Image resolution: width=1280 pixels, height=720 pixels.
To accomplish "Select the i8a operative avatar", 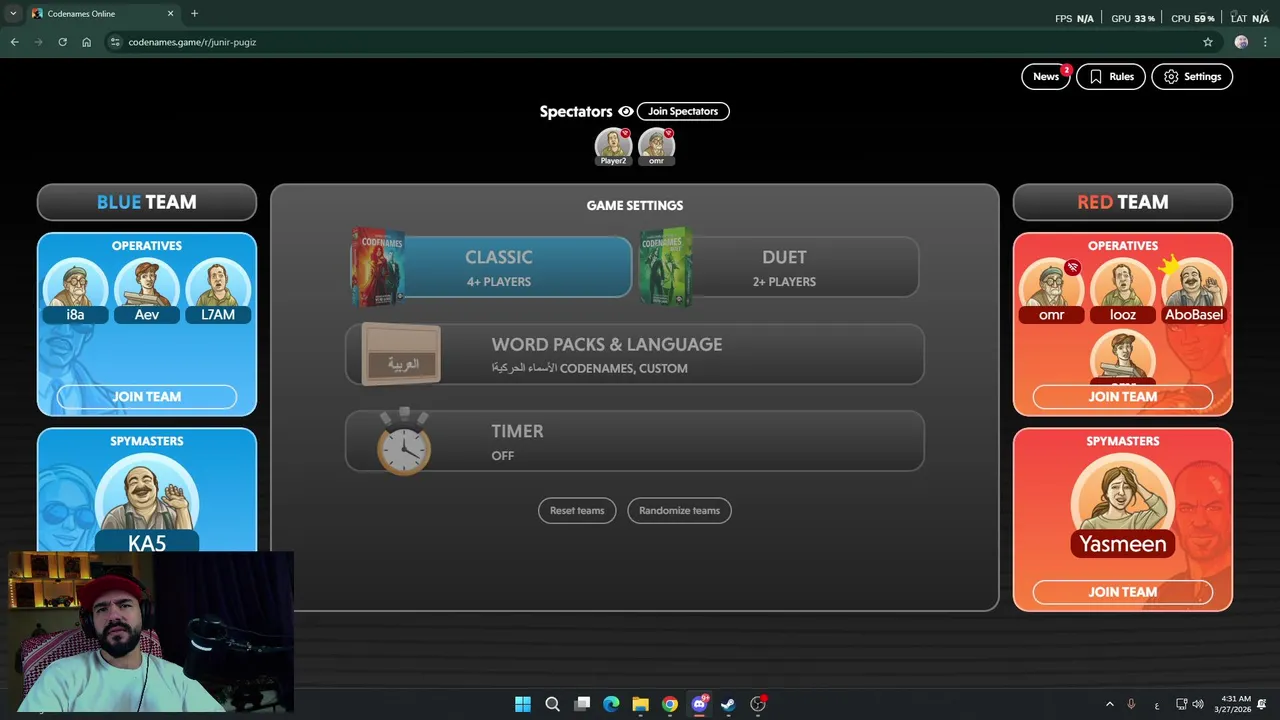I will pyautogui.click(x=75, y=290).
